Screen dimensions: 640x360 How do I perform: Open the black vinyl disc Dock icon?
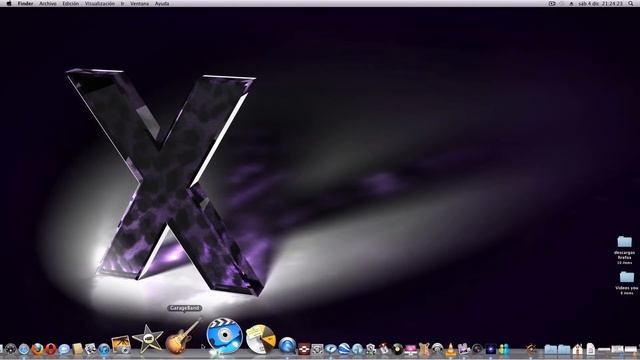point(397,349)
